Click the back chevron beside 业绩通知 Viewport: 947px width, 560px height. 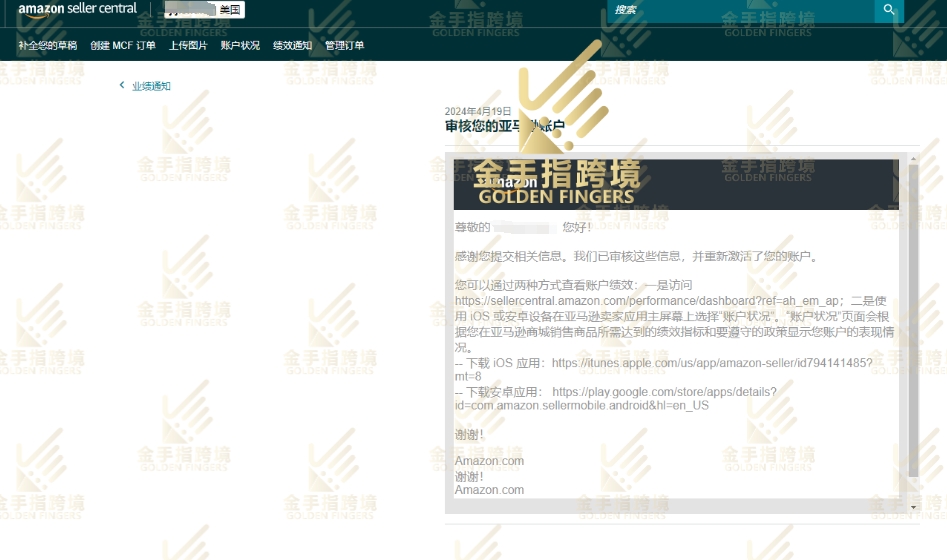[122, 85]
